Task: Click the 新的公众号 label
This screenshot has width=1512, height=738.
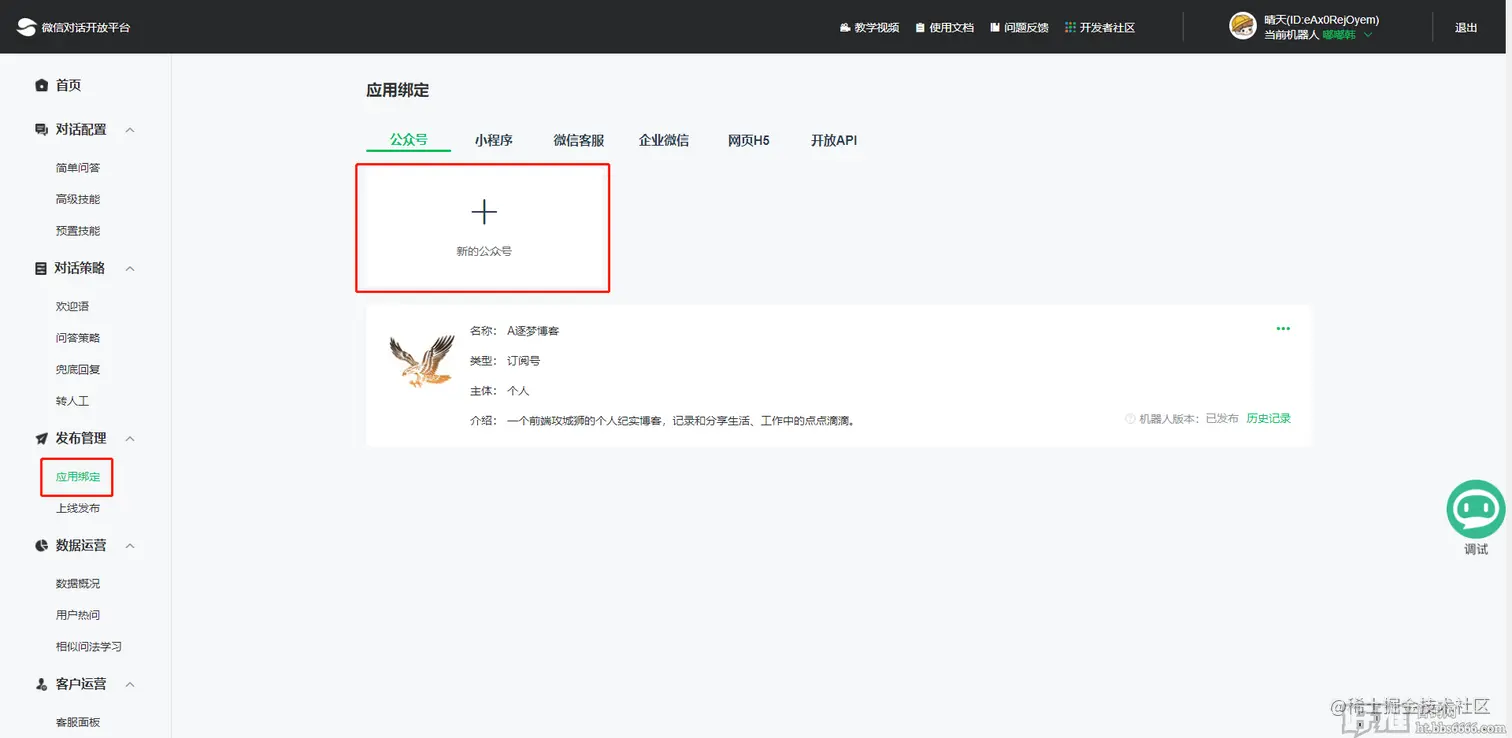Action: pos(484,252)
